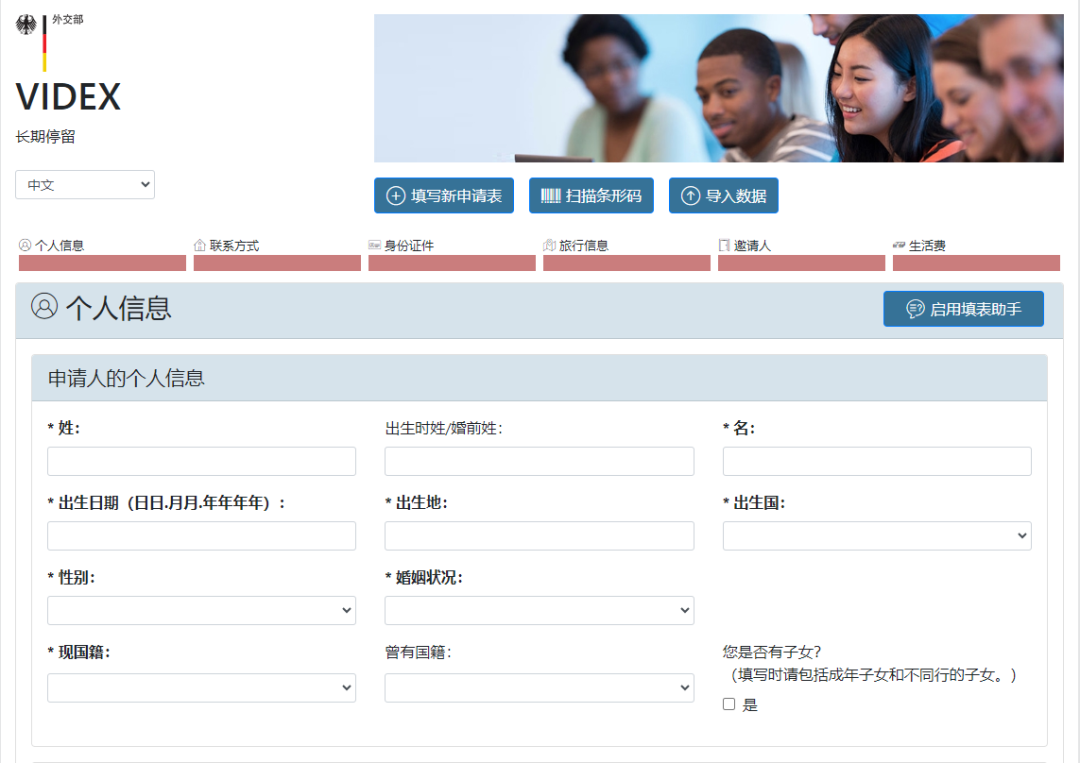The height and width of the screenshot is (763, 1080).
Task: Click the large profile icon in 个人信息 header
Action: click(x=44, y=306)
